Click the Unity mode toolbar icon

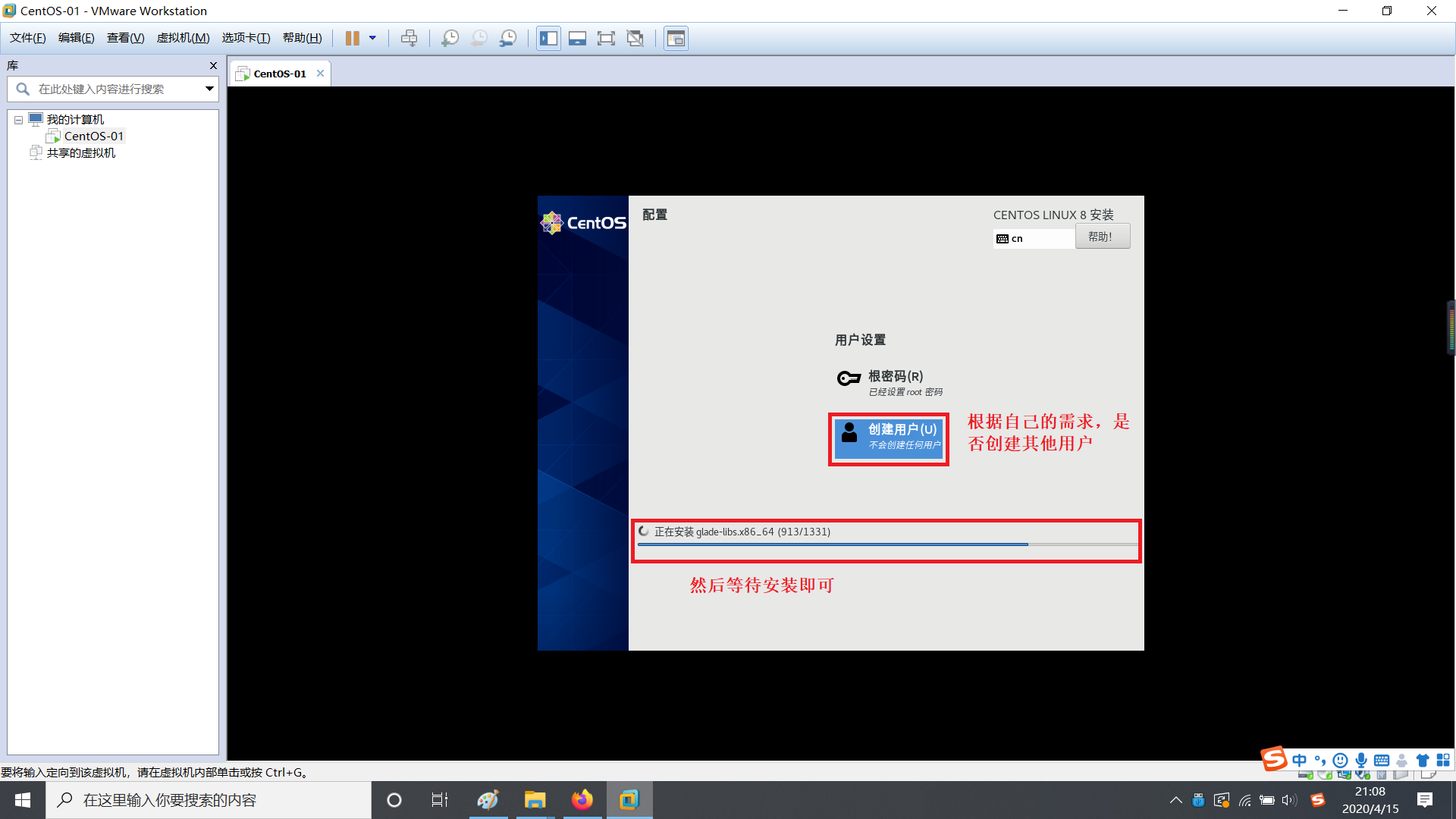pyautogui.click(x=635, y=38)
